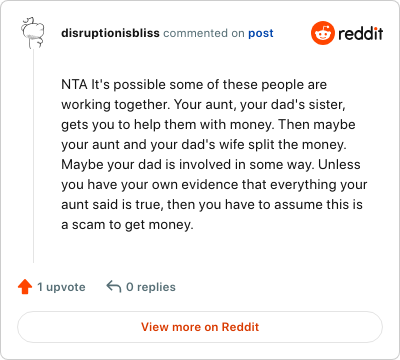The height and width of the screenshot is (360, 400).
Task: Click the orange upvote arrow icon
Action: pos(25,287)
